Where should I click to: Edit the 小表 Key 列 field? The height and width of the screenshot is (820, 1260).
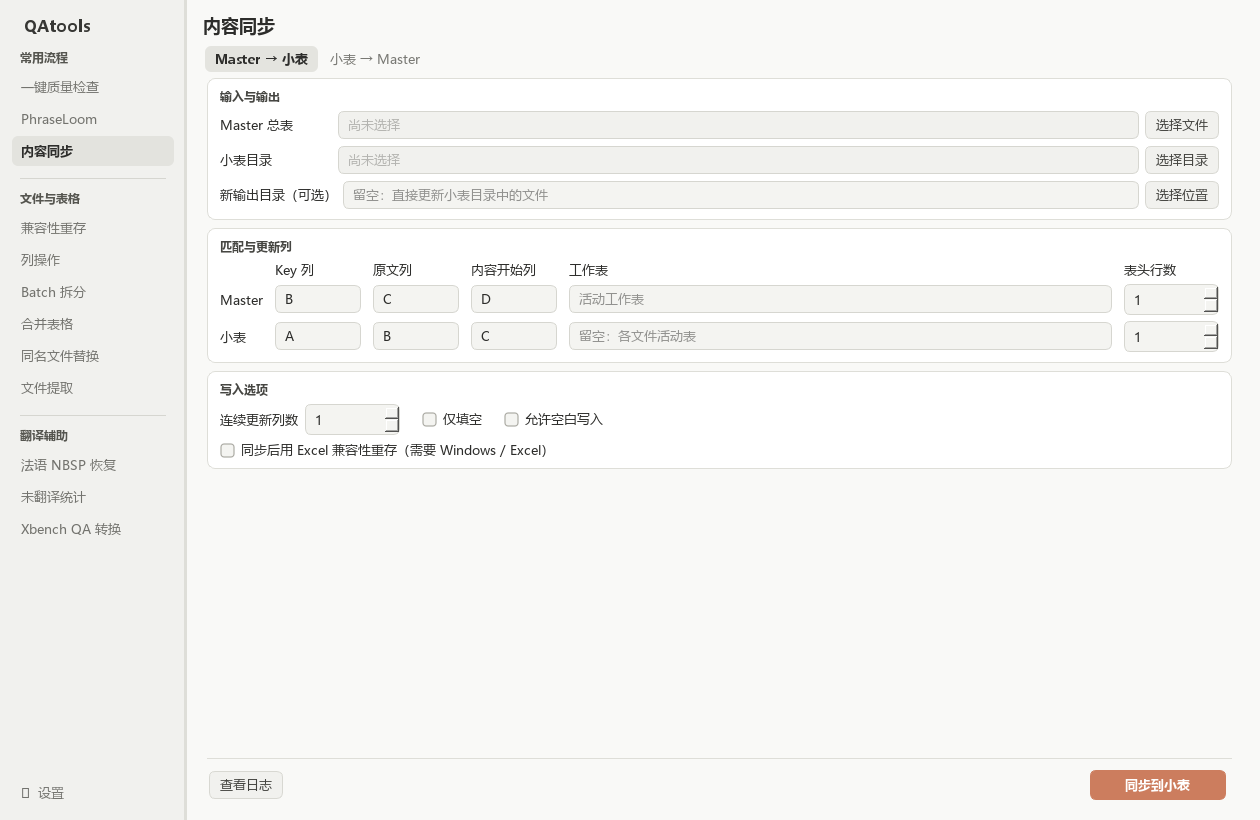coord(318,336)
